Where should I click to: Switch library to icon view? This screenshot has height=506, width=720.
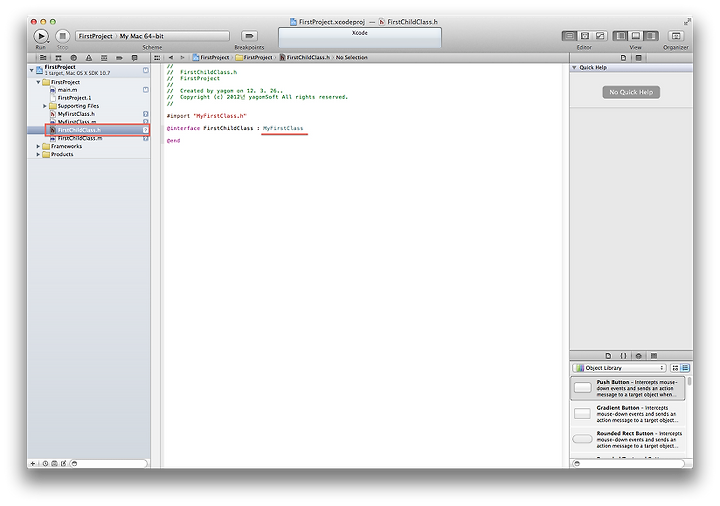[675, 368]
